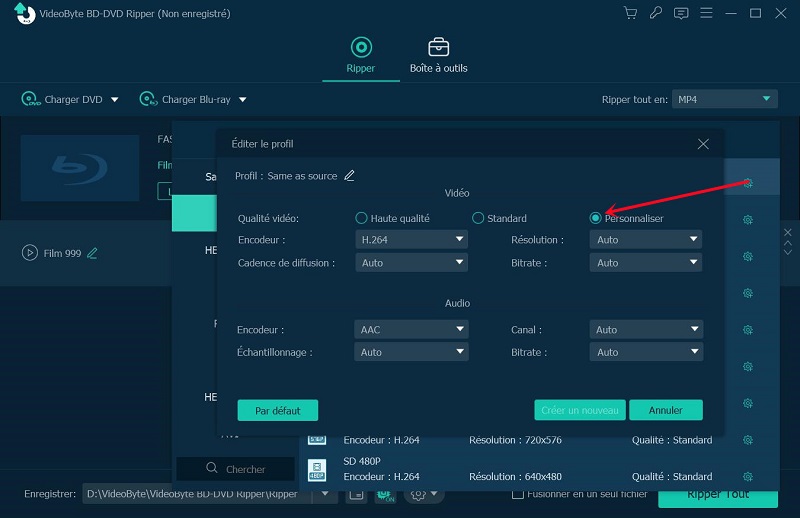Toggle Fusionner en un seul fichier checkbox
This screenshot has height=518, width=800.
pos(518,494)
